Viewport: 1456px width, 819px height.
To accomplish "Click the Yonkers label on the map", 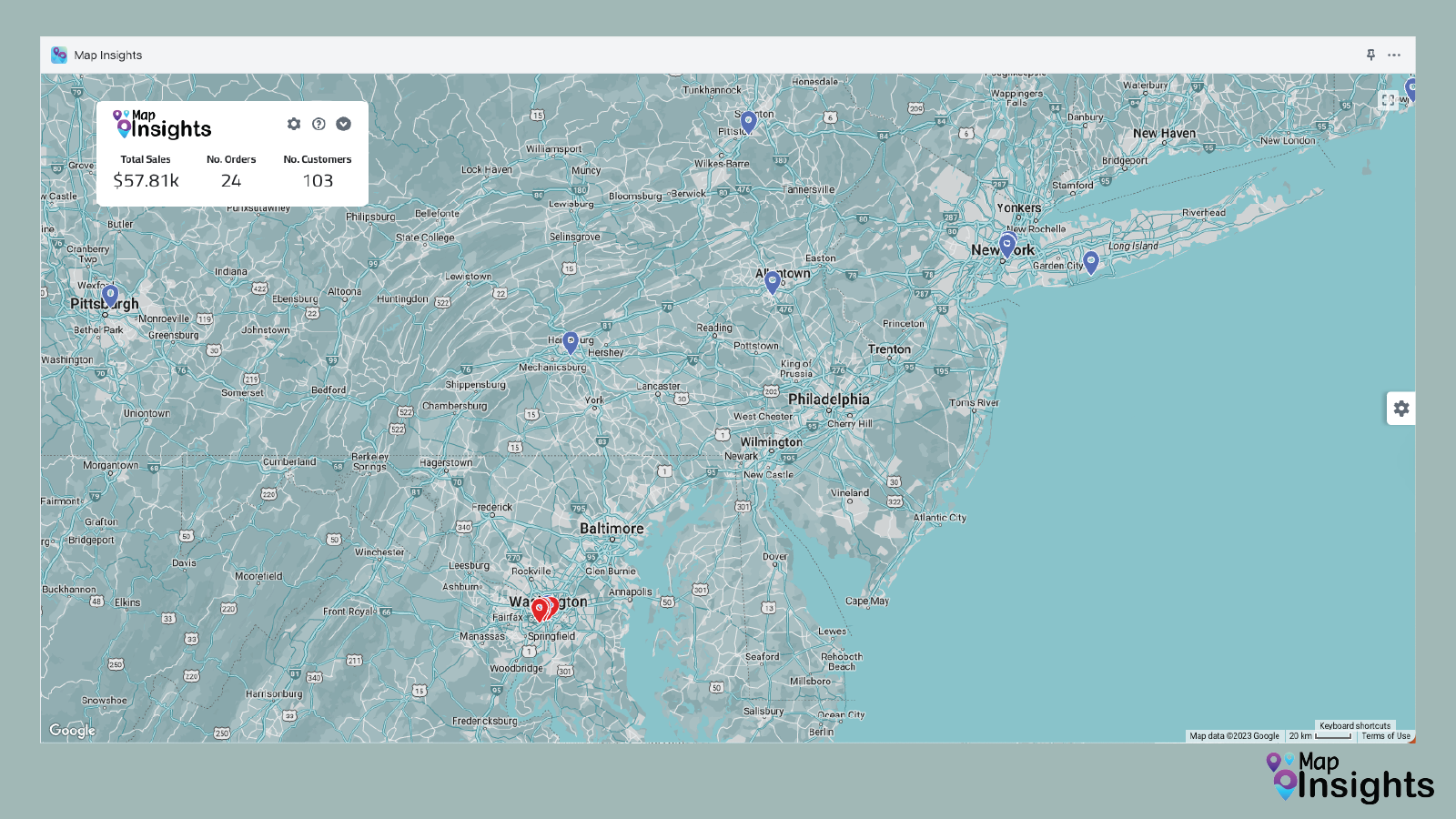I will [x=1019, y=207].
